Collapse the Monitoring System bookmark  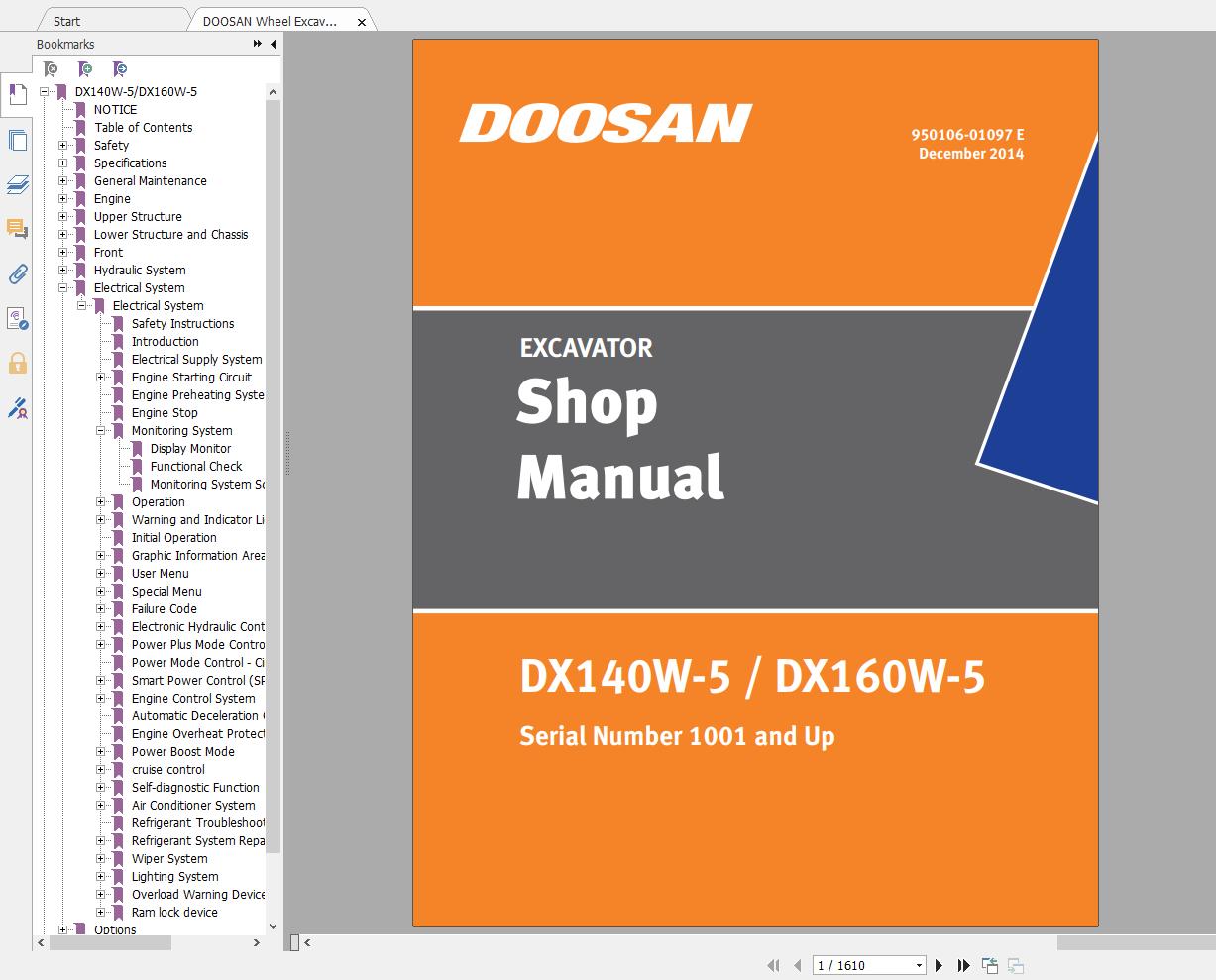(x=101, y=430)
